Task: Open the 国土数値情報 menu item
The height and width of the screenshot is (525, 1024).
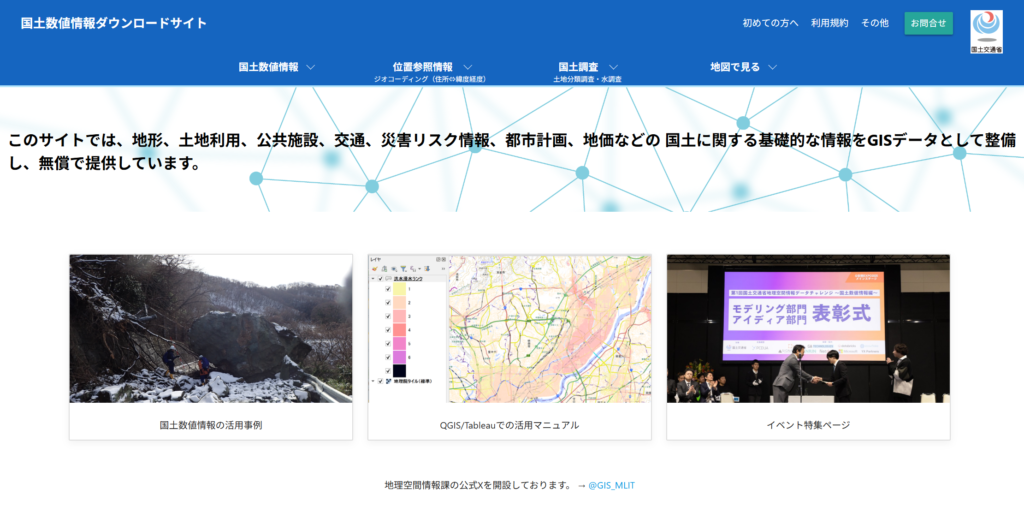Action: (268, 67)
